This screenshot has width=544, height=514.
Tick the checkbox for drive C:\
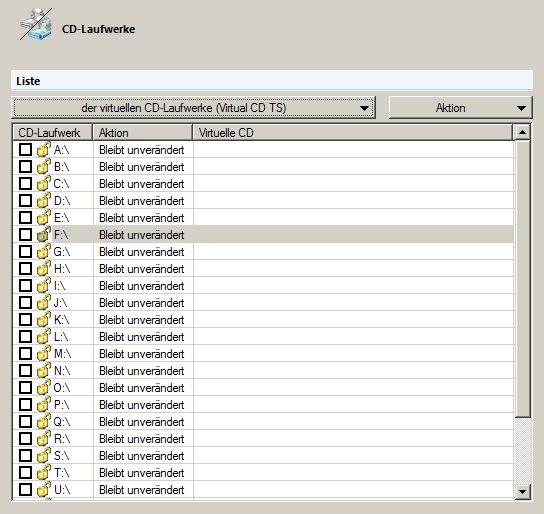tap(25, 183)
